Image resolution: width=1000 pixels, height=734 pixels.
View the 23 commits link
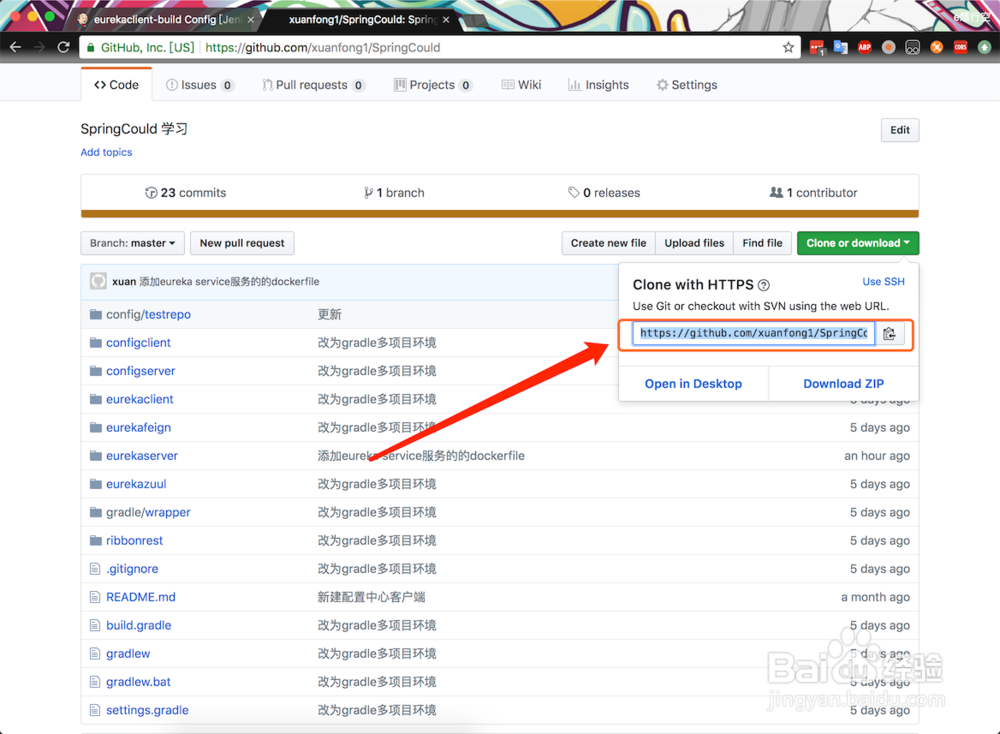[x=186, y=193]
